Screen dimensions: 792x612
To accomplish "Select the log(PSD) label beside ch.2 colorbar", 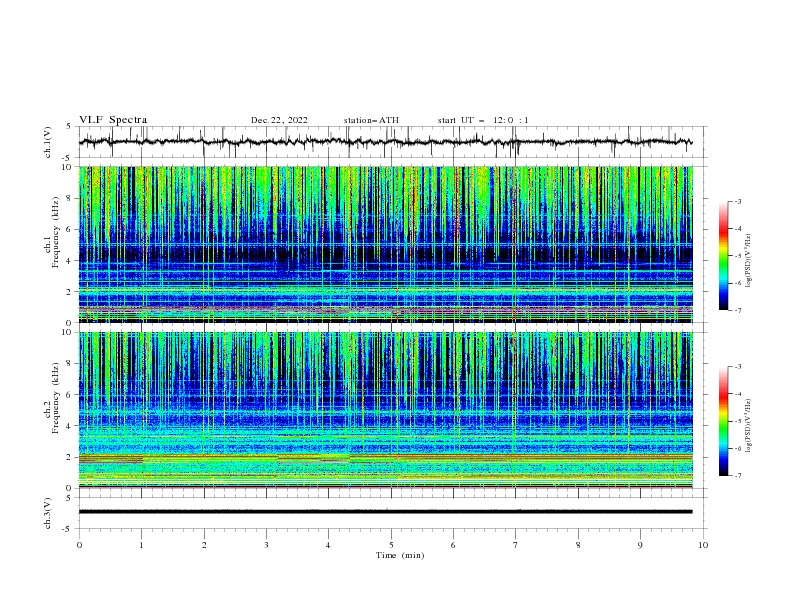I will click(x=749, y=425).
